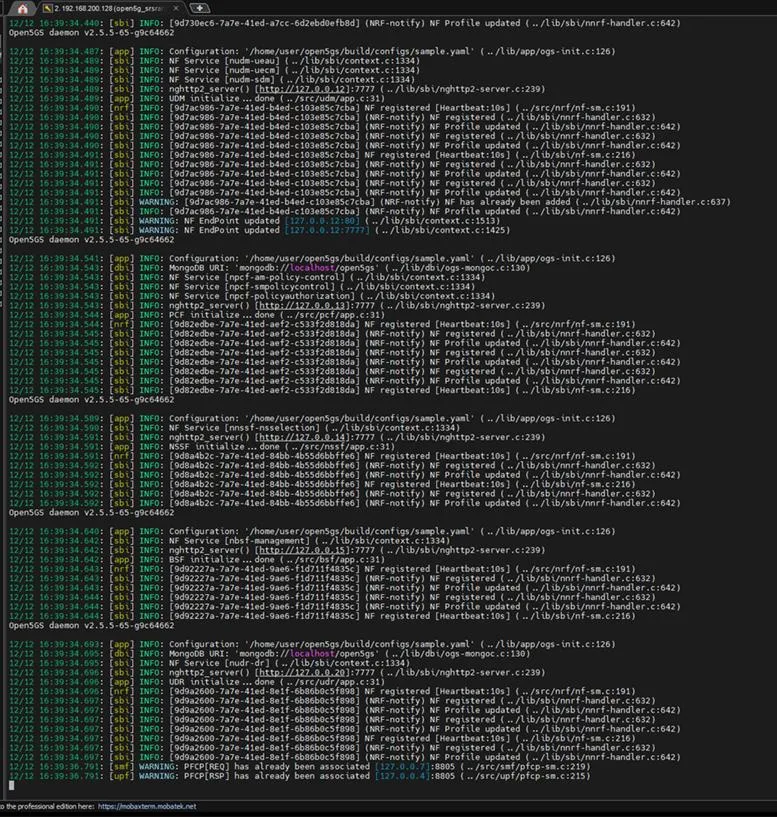Open the http://127.0.0.15 server URL

coord(300,550)
